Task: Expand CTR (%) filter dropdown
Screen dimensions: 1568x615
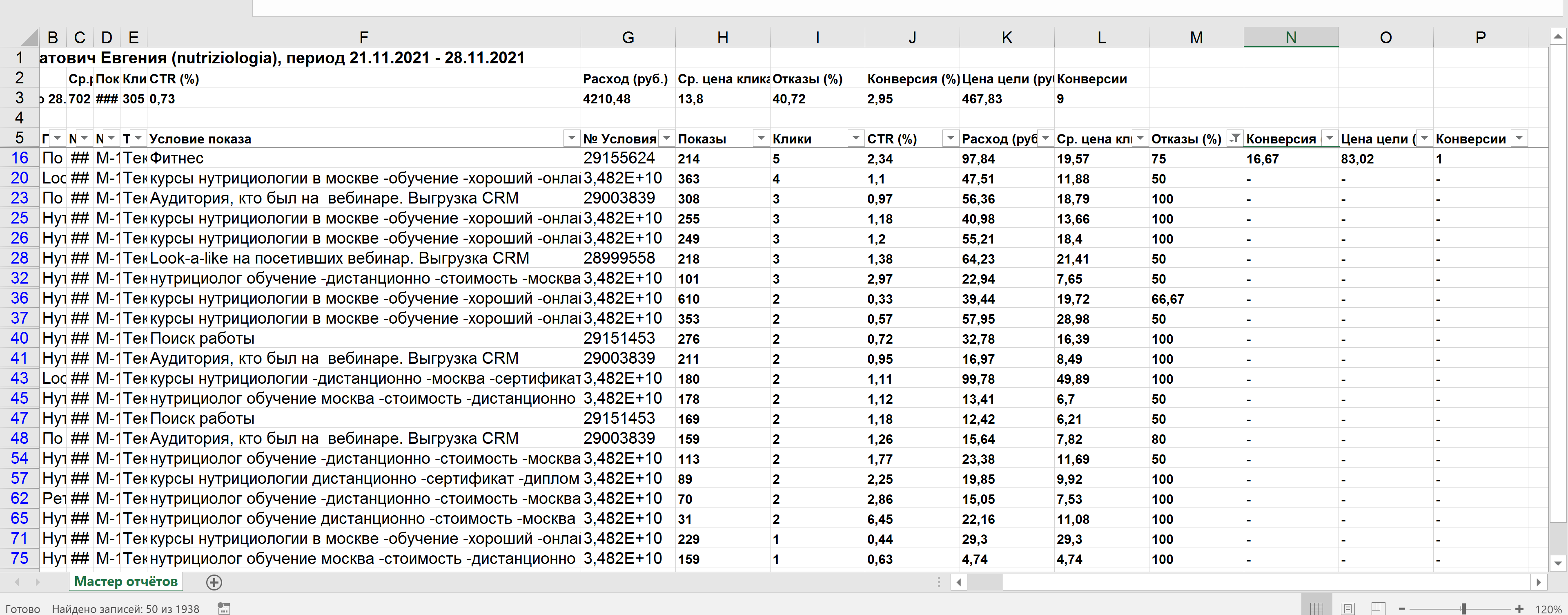Action: click(x=950, y=138)
